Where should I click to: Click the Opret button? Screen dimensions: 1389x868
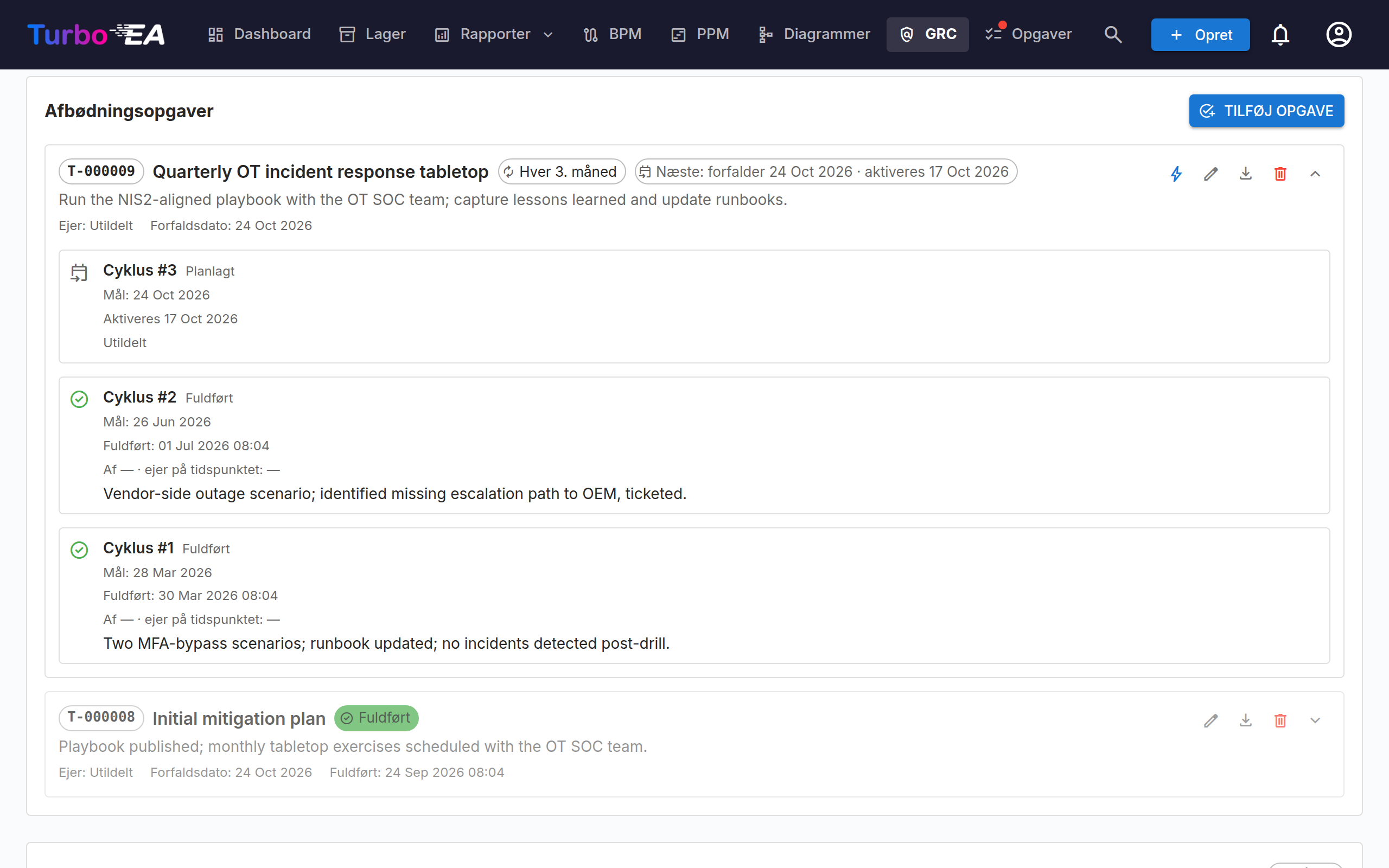point(1200,34)
